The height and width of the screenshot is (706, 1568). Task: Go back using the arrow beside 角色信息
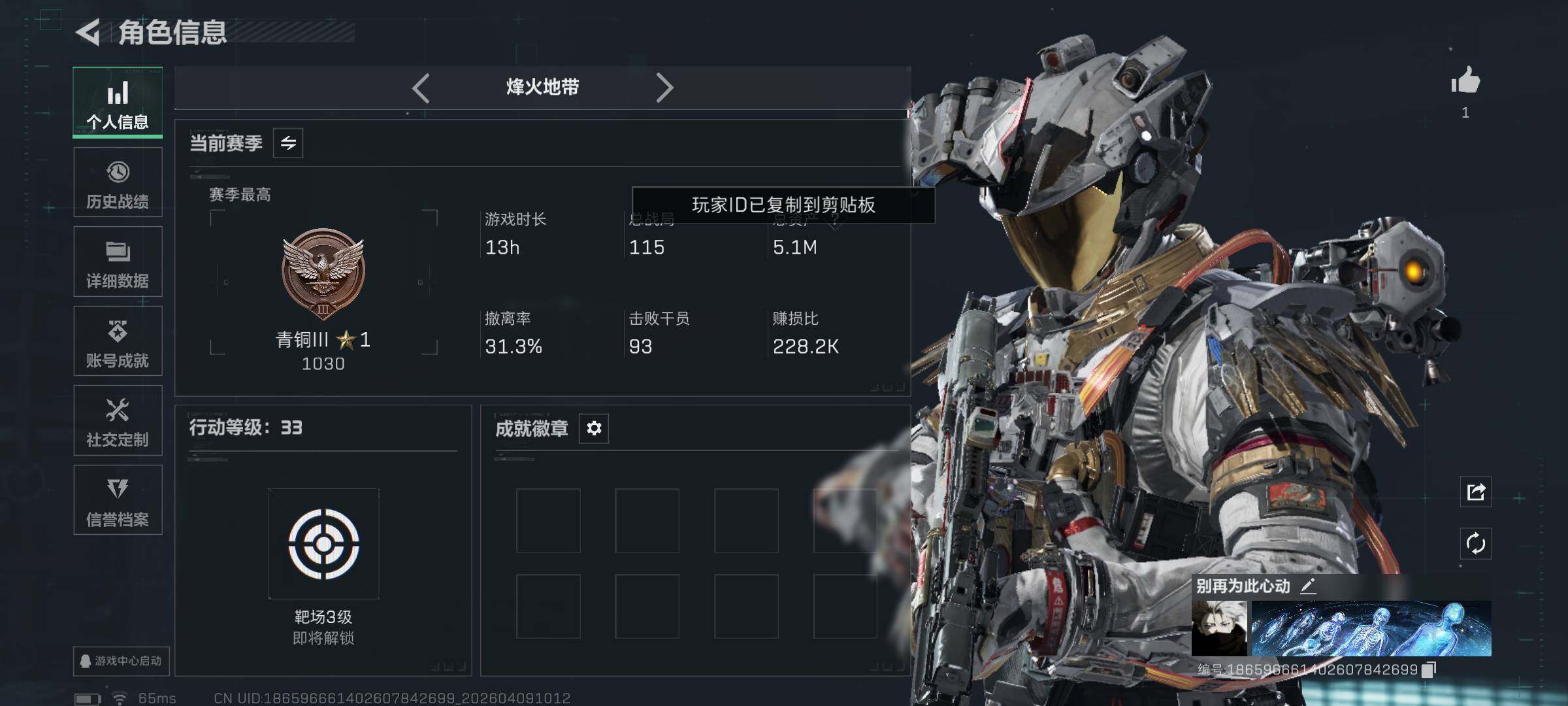click(x=88, y=32)
